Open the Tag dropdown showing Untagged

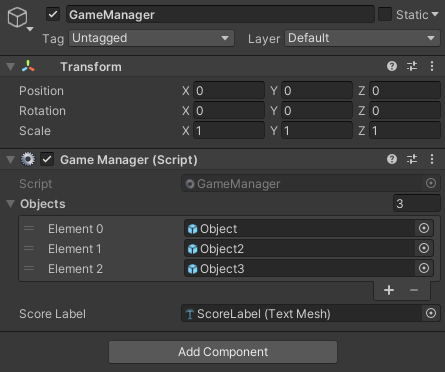point(151,38)
